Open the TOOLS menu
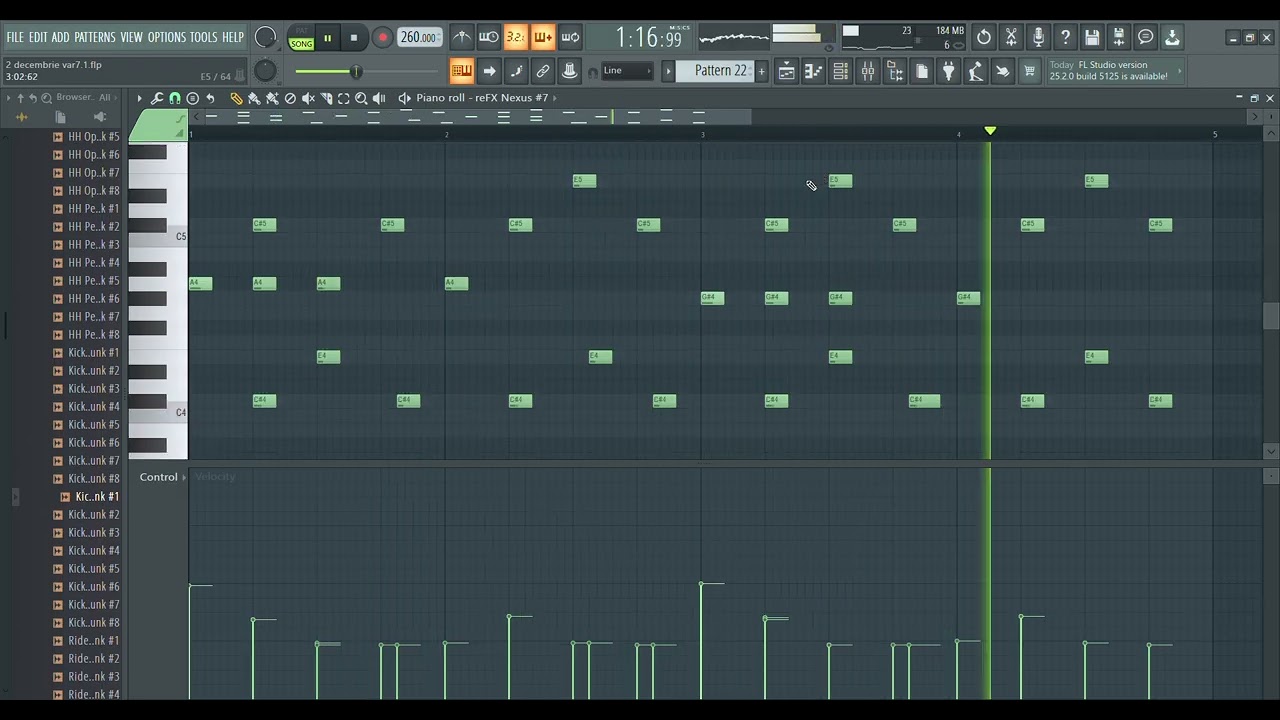 (x=204, y=38)
